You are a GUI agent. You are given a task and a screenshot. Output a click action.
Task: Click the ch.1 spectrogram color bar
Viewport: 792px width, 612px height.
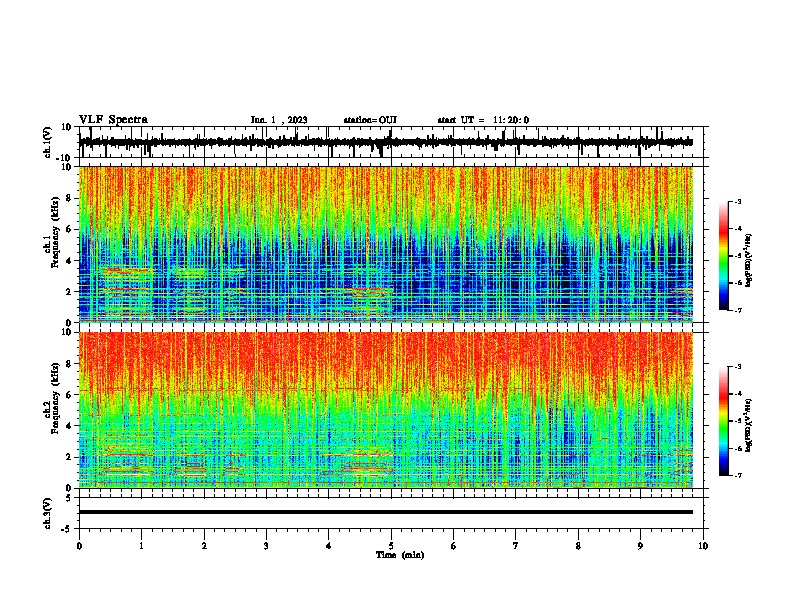click(x=724, y=256)
